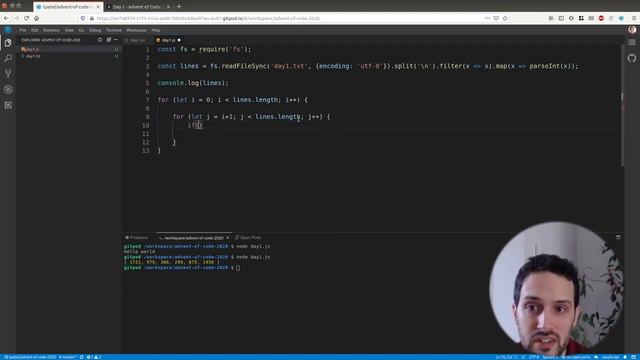Viewport: 640px width, 360px height.
Task: Bookmark this page with the star icon
Action: 505,18
